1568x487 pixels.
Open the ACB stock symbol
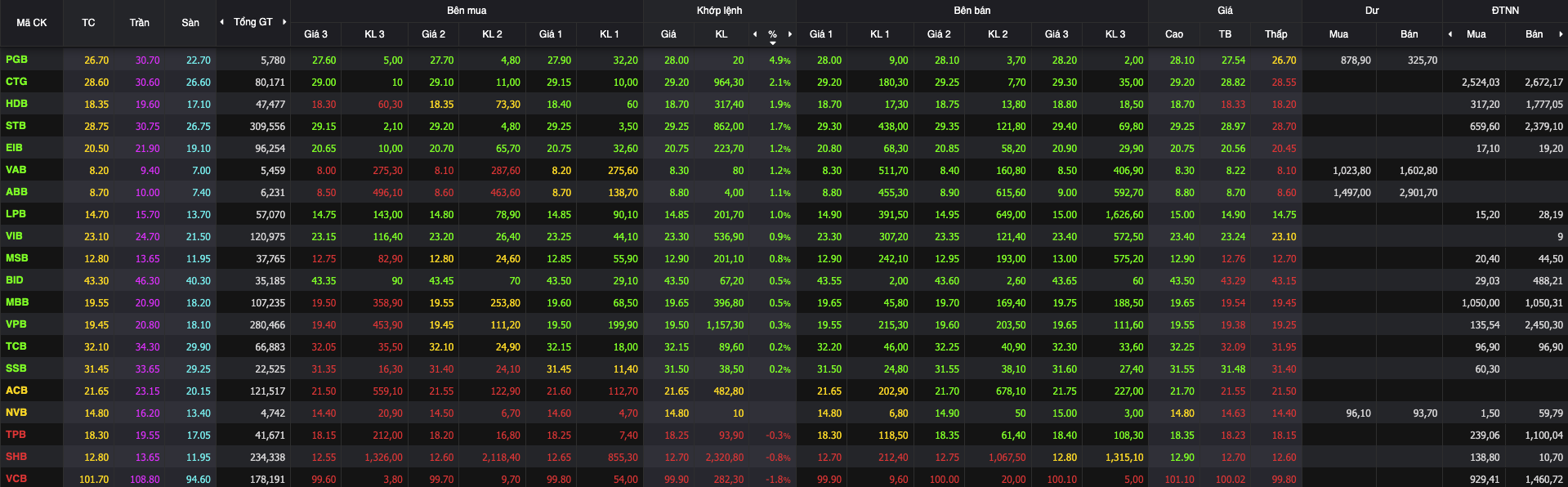click(x=16, y=391)
